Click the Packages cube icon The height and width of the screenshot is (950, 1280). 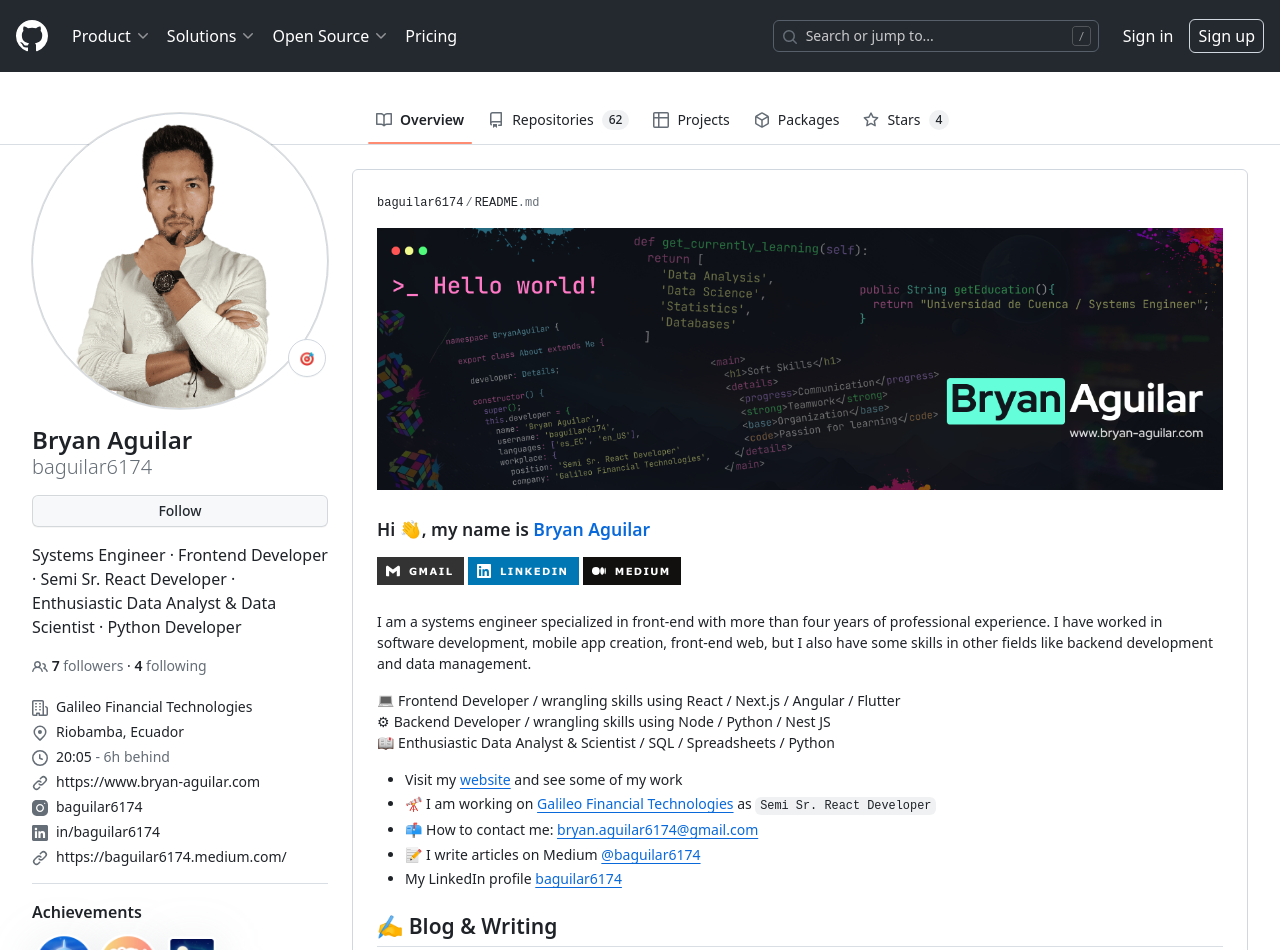[x=762, y=120]
